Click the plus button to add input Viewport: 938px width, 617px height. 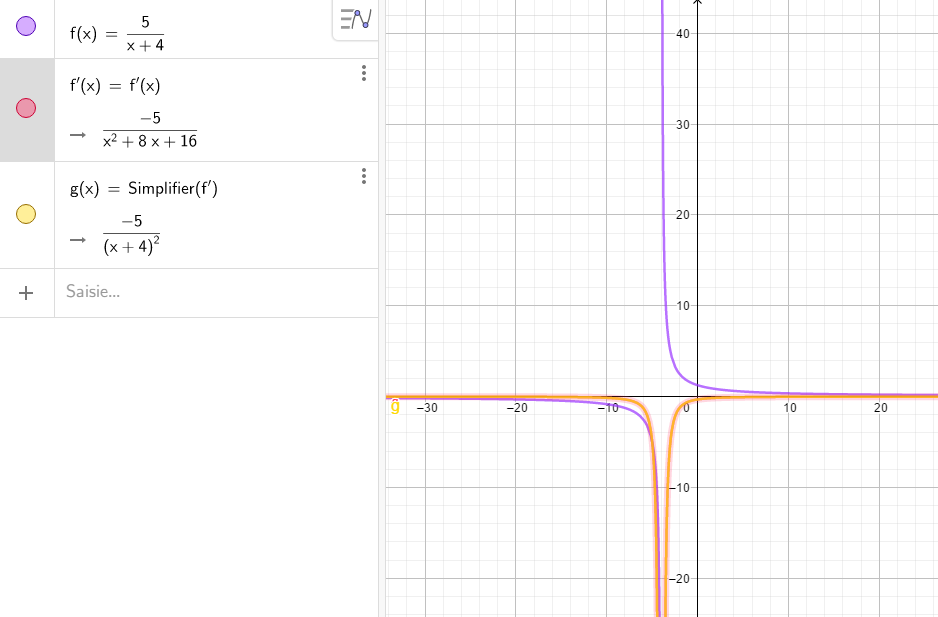point(26,293)
